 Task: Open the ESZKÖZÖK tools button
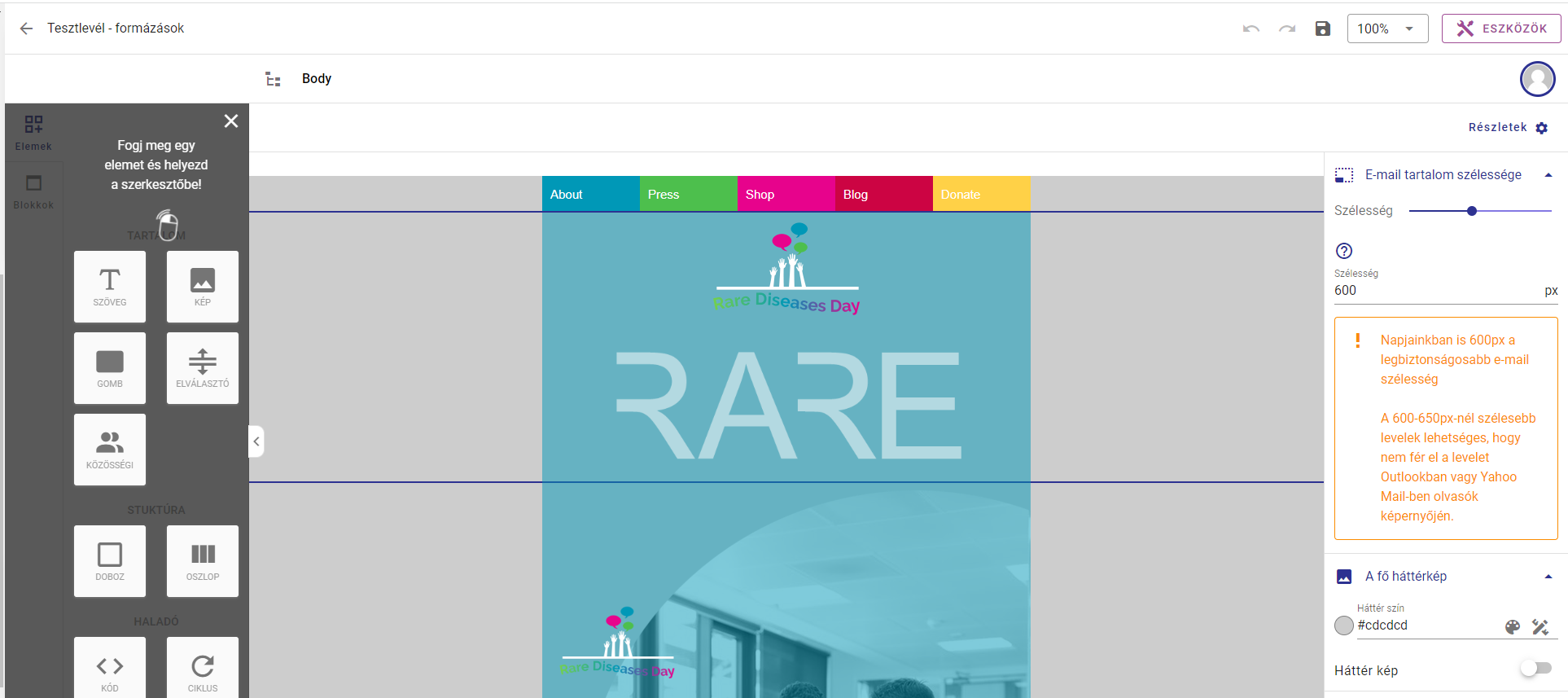point(1501,29)
